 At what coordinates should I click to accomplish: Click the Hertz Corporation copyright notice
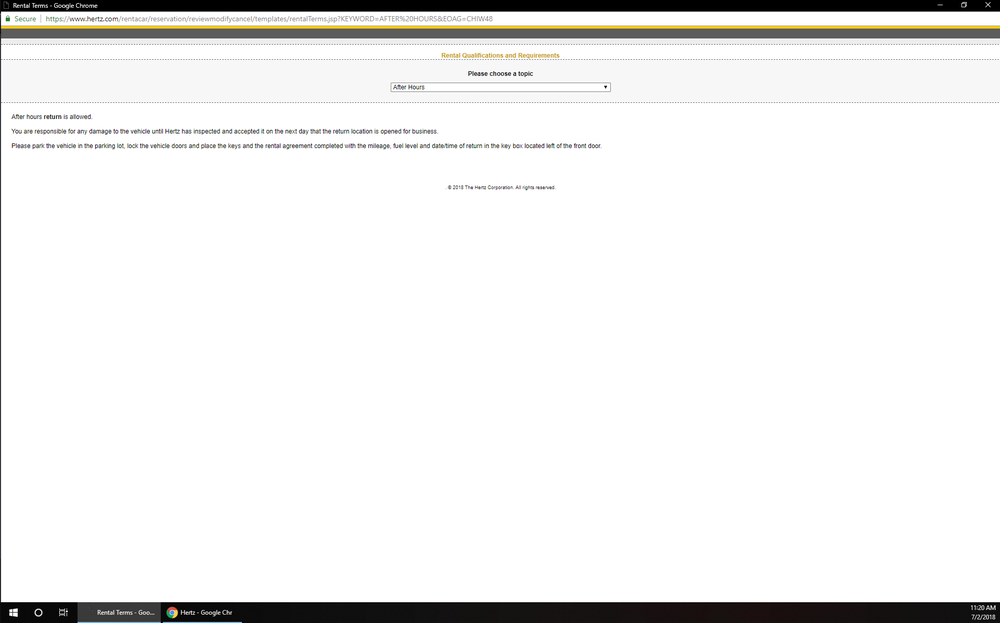[501, 187]
